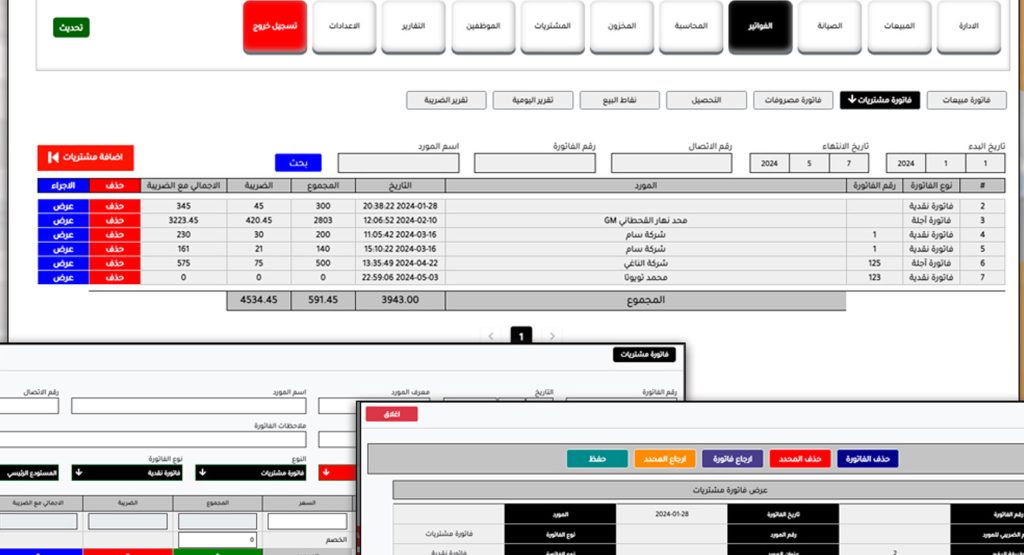Screen dimensions: 1024x555
Task: Click the اسم المورد field in search filters
Action: click(x=398, y=163)
